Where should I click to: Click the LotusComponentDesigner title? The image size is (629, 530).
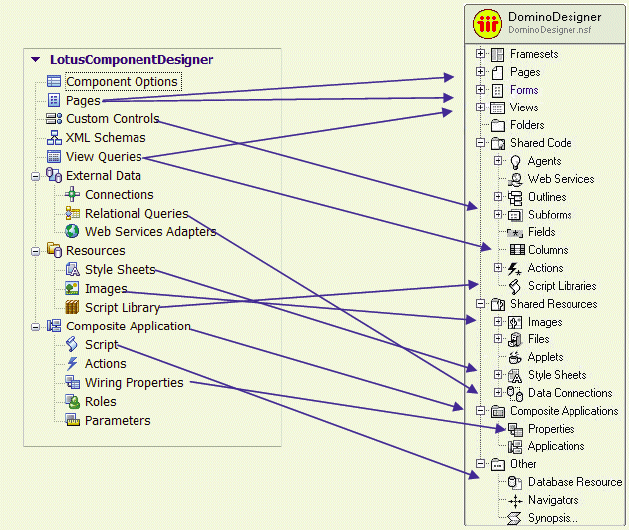[131, 59]
